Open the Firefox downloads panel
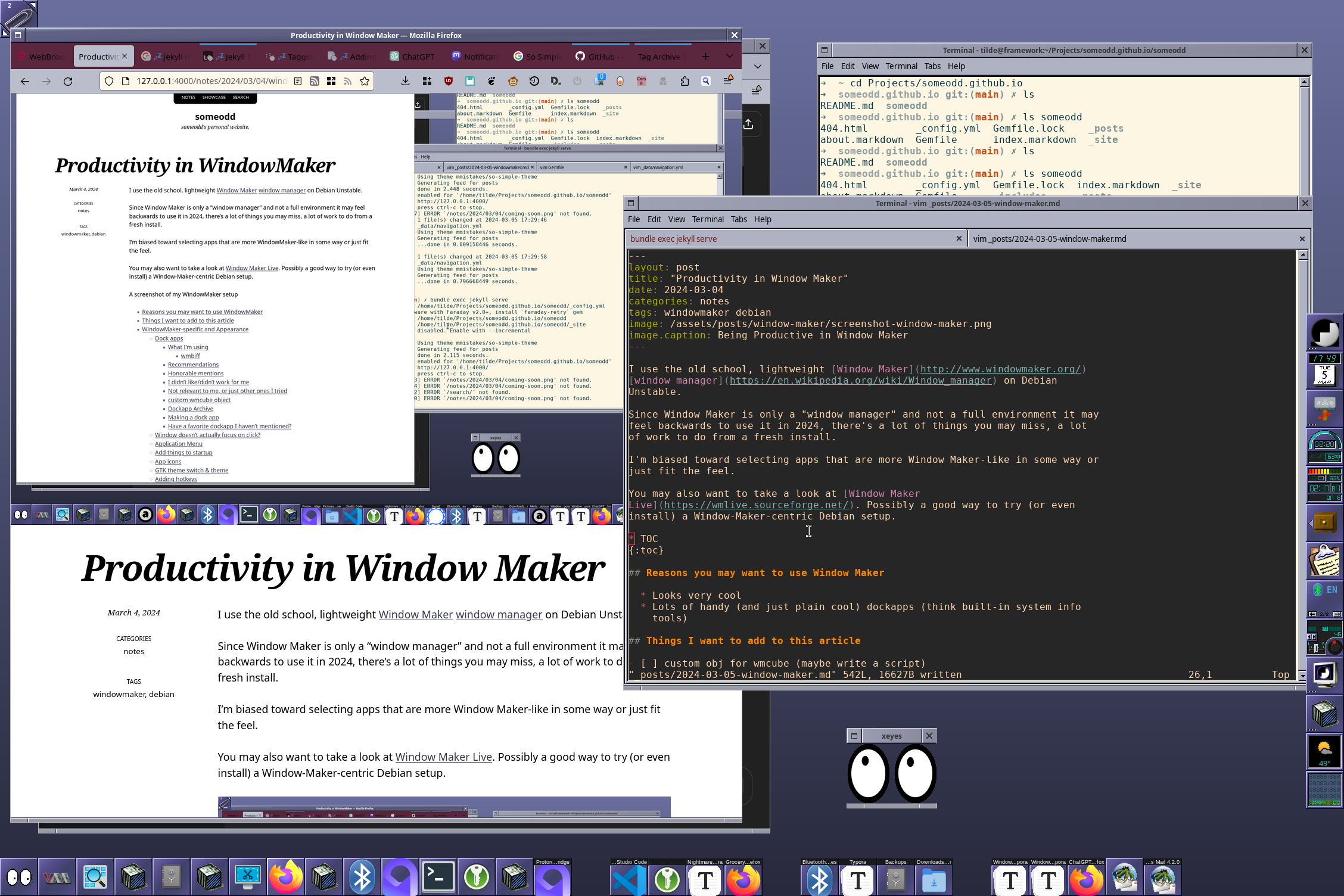Screen dimensions: 1344x896 405,81
